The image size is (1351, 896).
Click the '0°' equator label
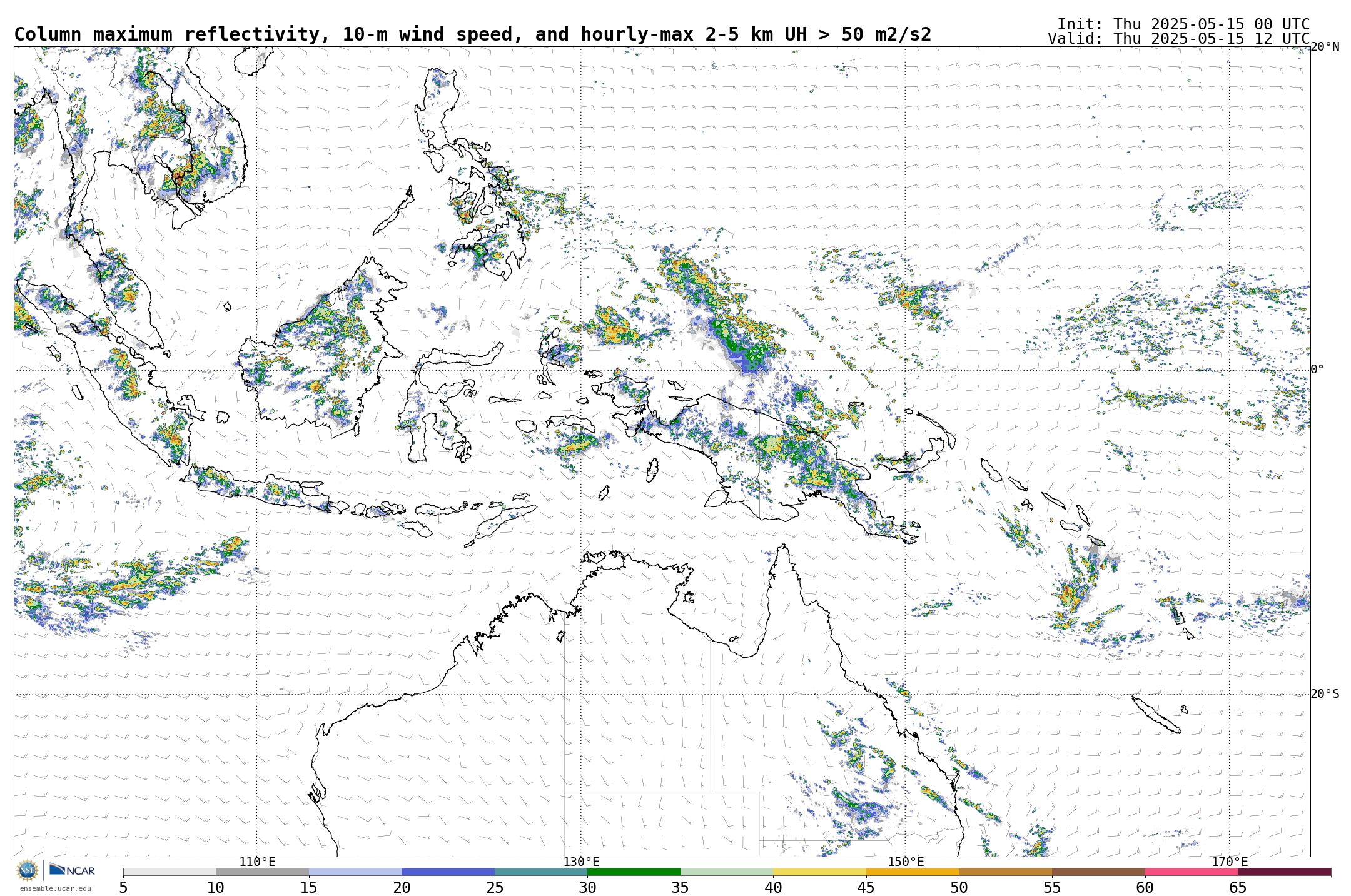(1317, 370)
